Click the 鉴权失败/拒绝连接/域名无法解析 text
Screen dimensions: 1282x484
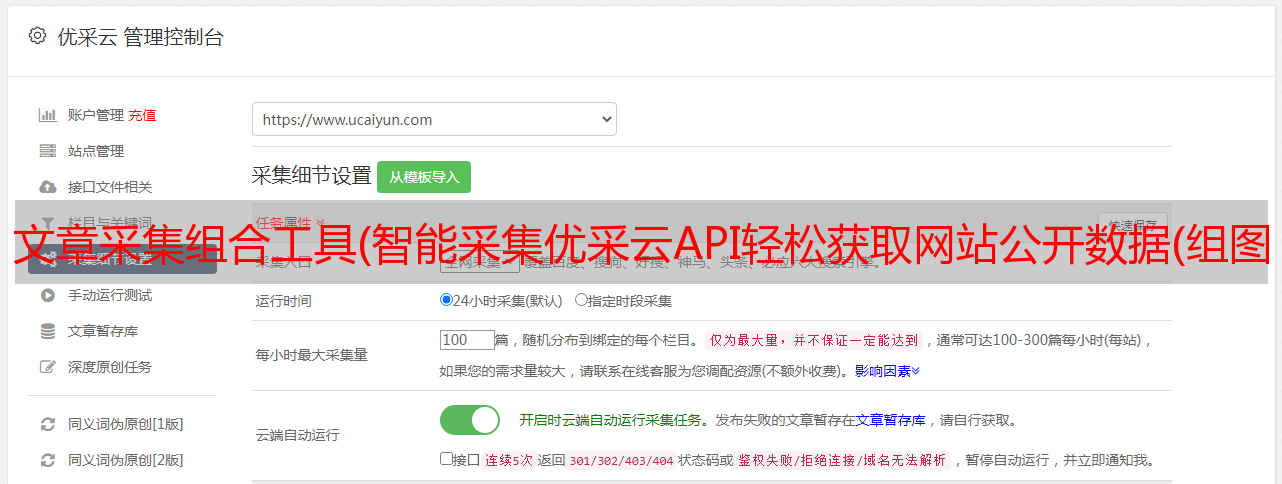tap(842, 460)
